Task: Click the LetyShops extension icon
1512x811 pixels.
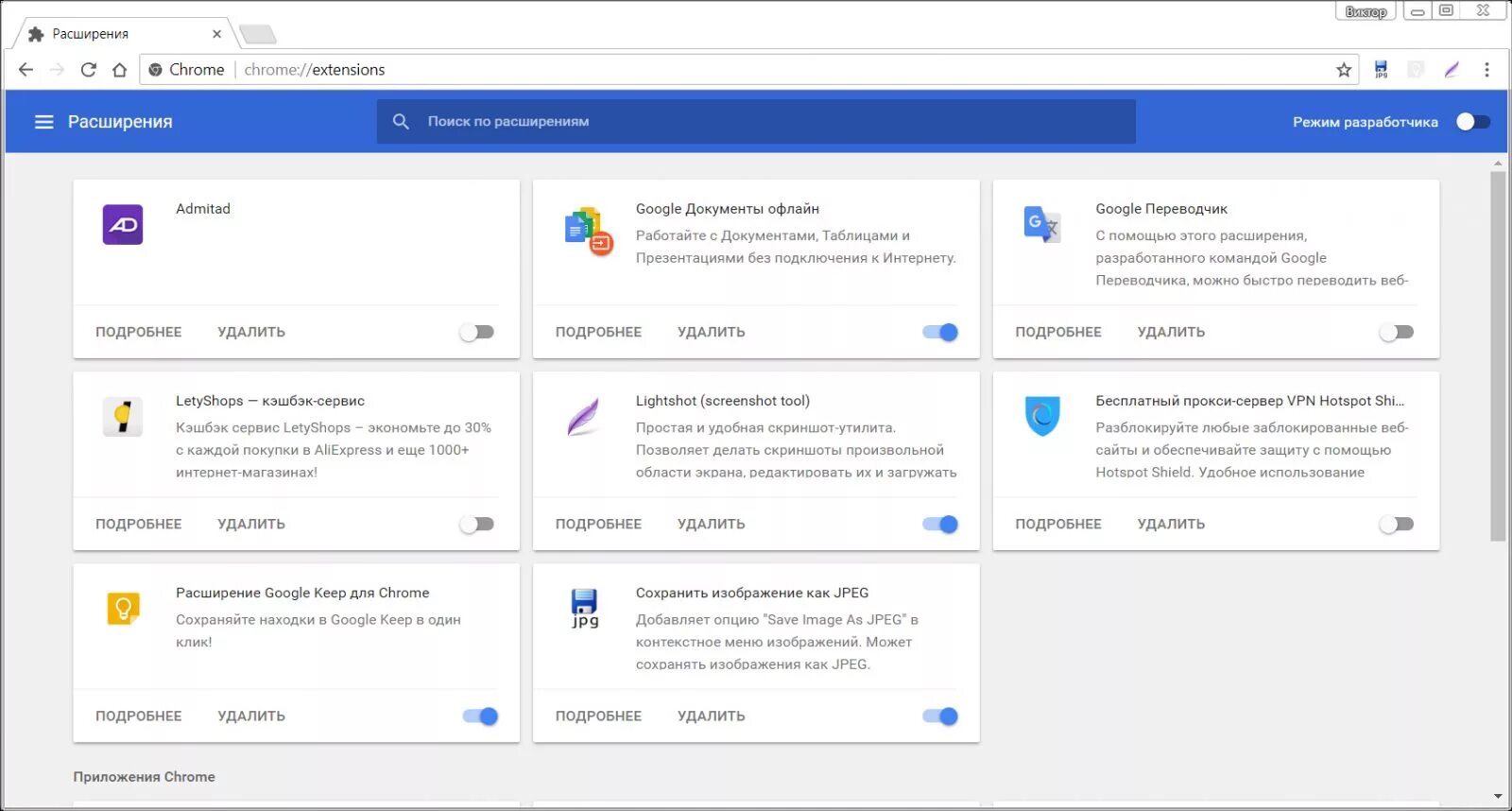Action: [x=123, y=417]
